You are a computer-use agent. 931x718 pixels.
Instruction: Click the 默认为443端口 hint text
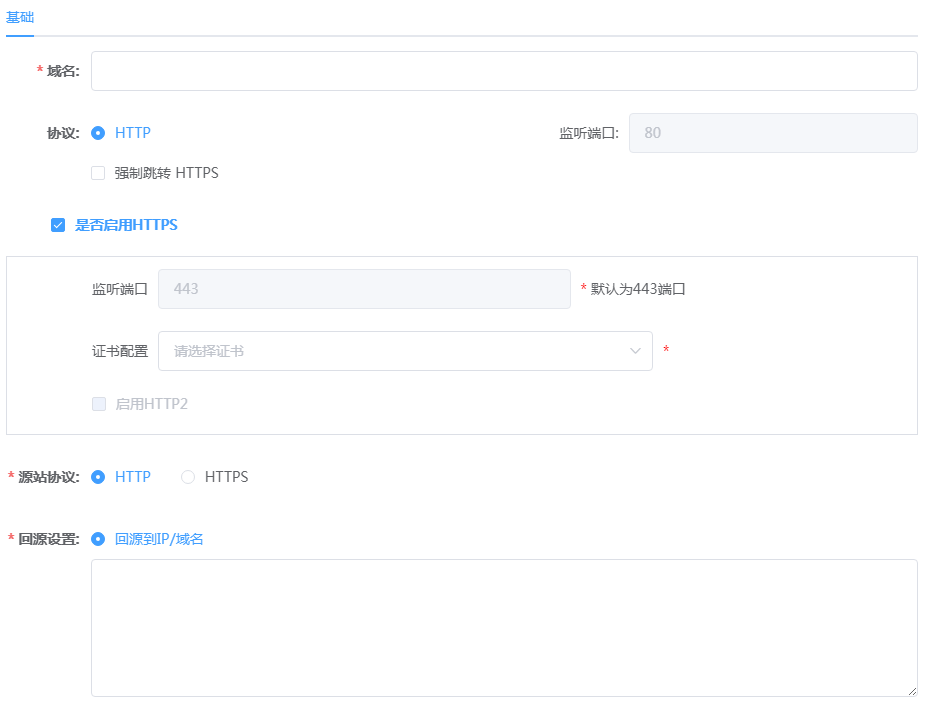[638, 289]
